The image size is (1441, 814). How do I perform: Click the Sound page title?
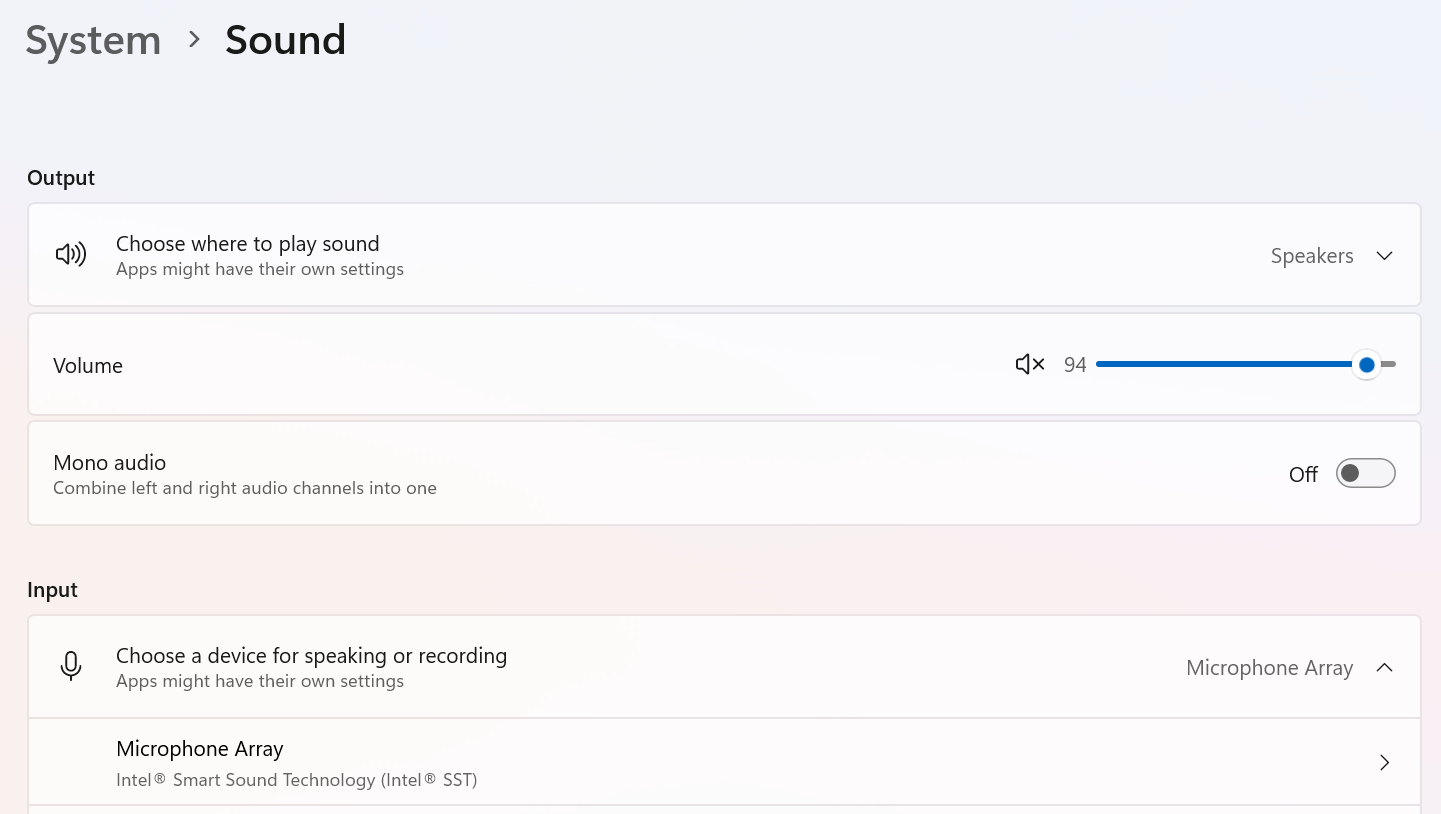tap(285, 40)
